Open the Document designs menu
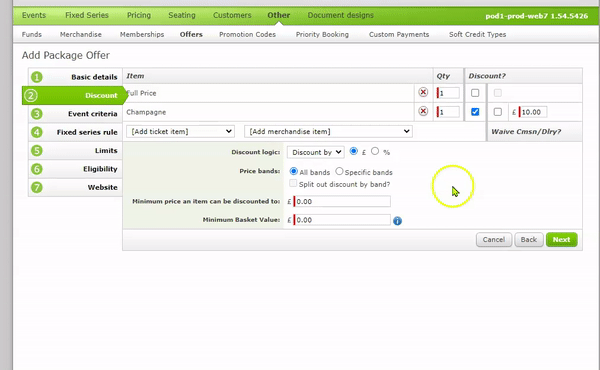600x370 pixels. tap(341, 15)
